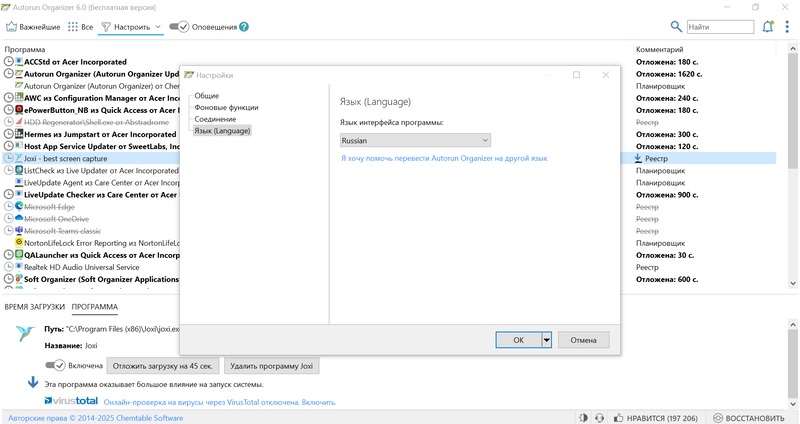Viewport: 800px width, 424px height.
Task: Click the thumbs-up Нравится icon
Action: coord(621,417)
